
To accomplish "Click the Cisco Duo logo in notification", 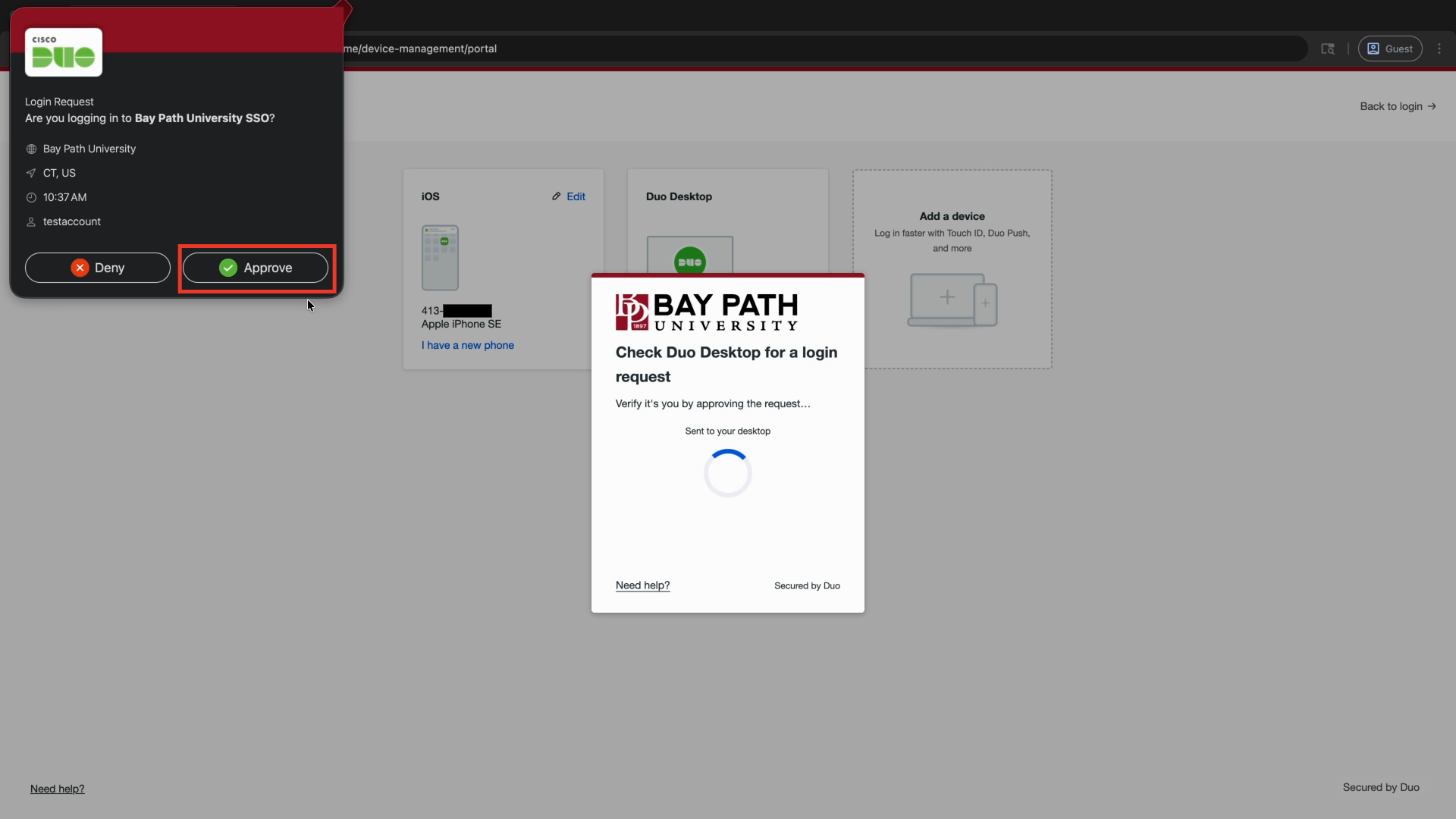I will click(x=64, y=52).
